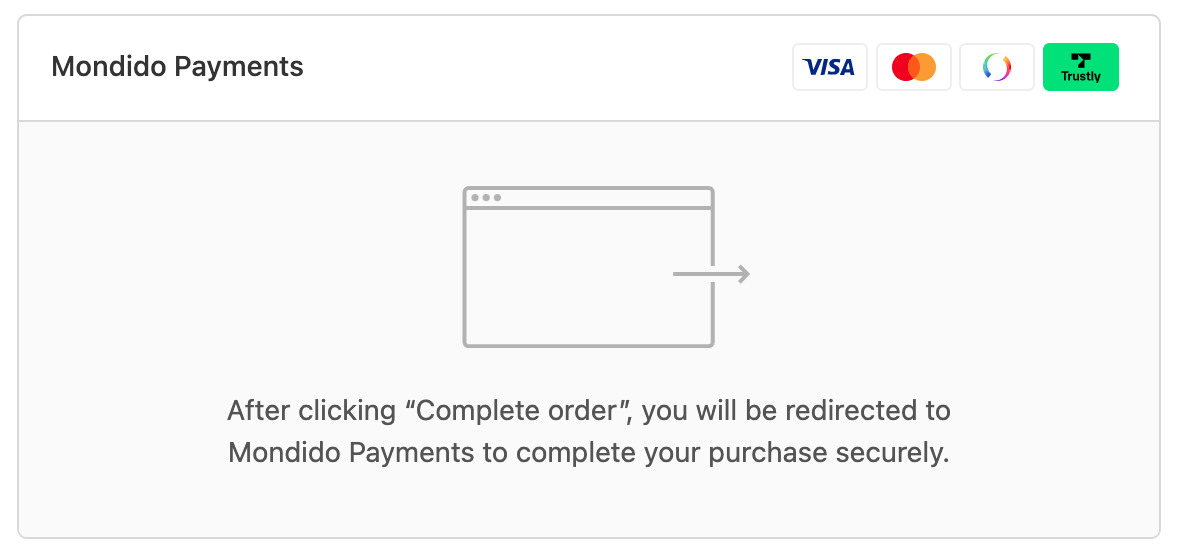
Task: Click the Trustly "T" symbol above wordmark
Action: (1081, 61)
